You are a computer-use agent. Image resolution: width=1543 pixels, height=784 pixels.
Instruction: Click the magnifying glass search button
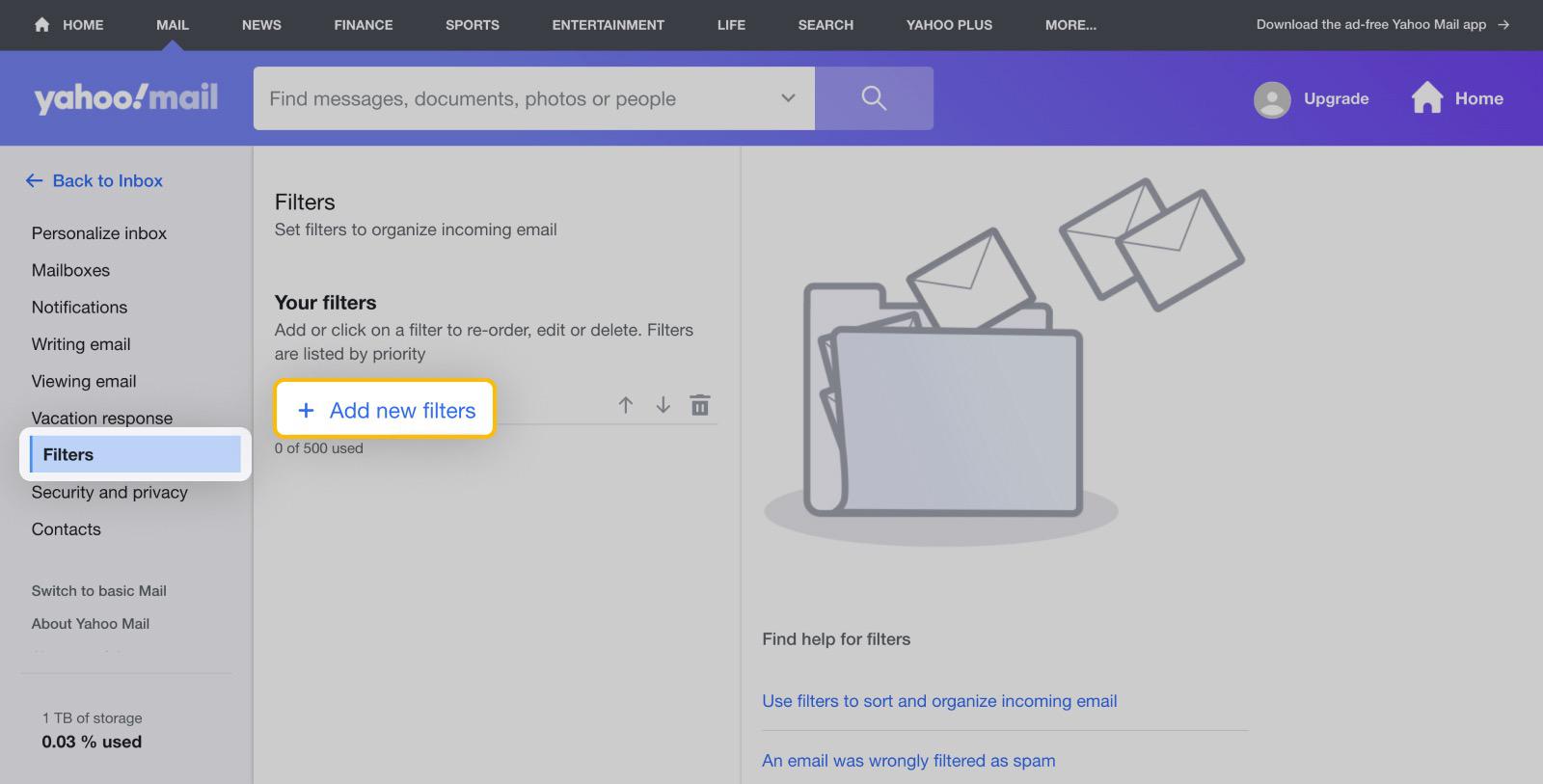click(874, 98)
